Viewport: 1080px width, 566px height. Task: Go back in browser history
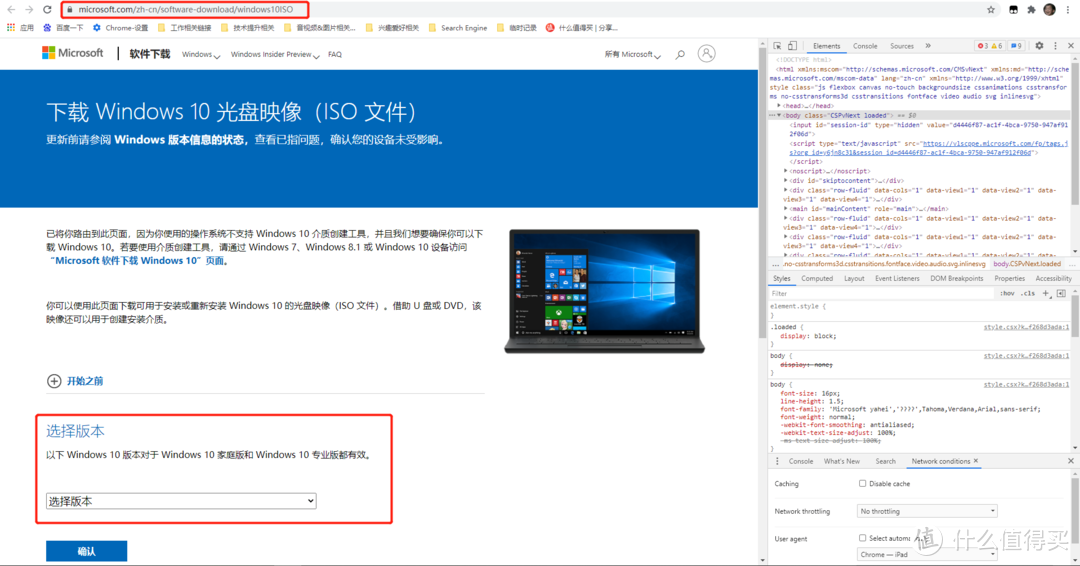[11, 10]
